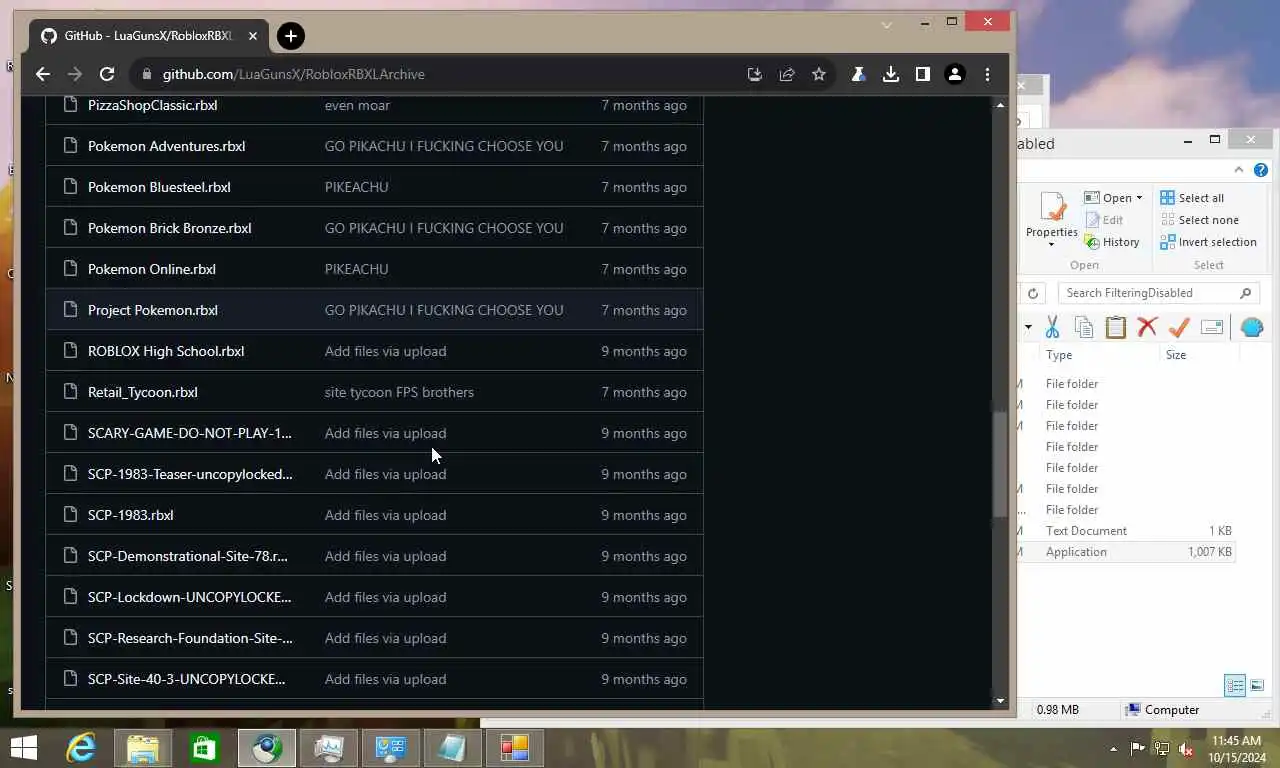Open the browser tab search chevron

point(886,23)
